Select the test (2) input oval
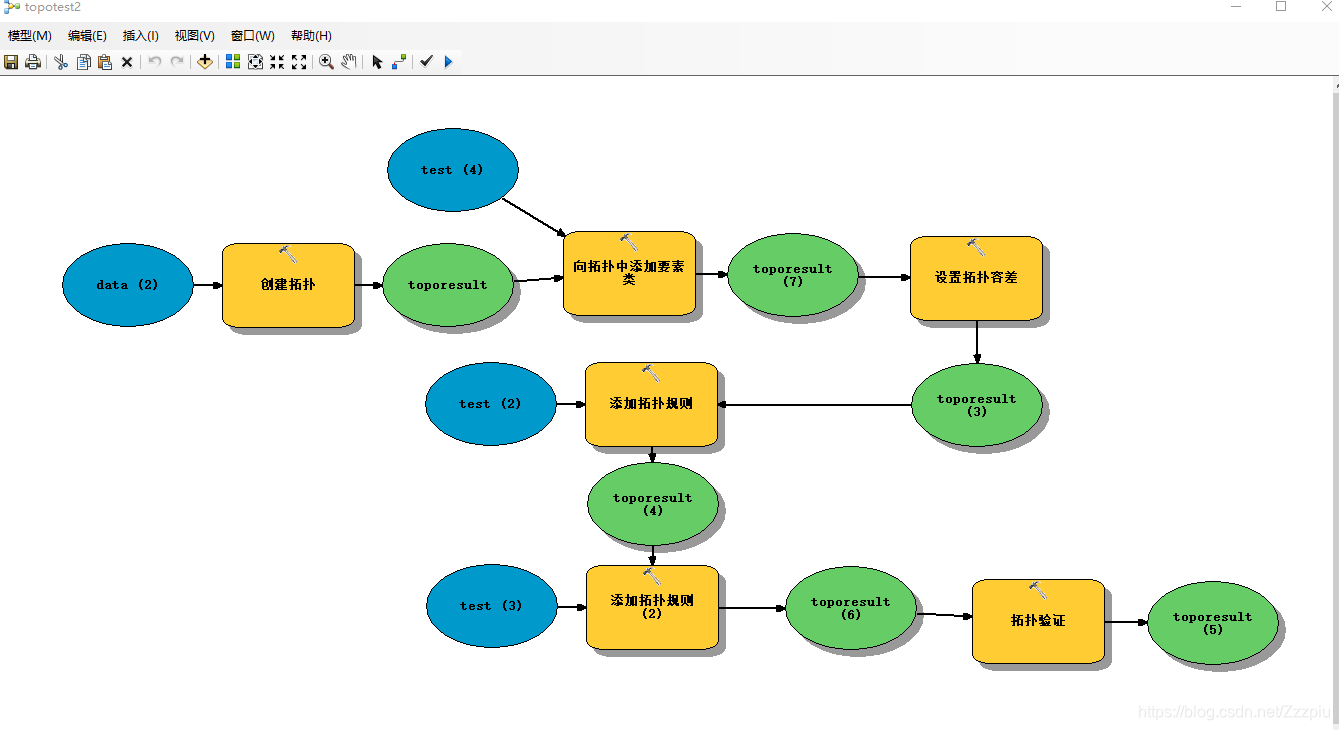 (490, 404)
